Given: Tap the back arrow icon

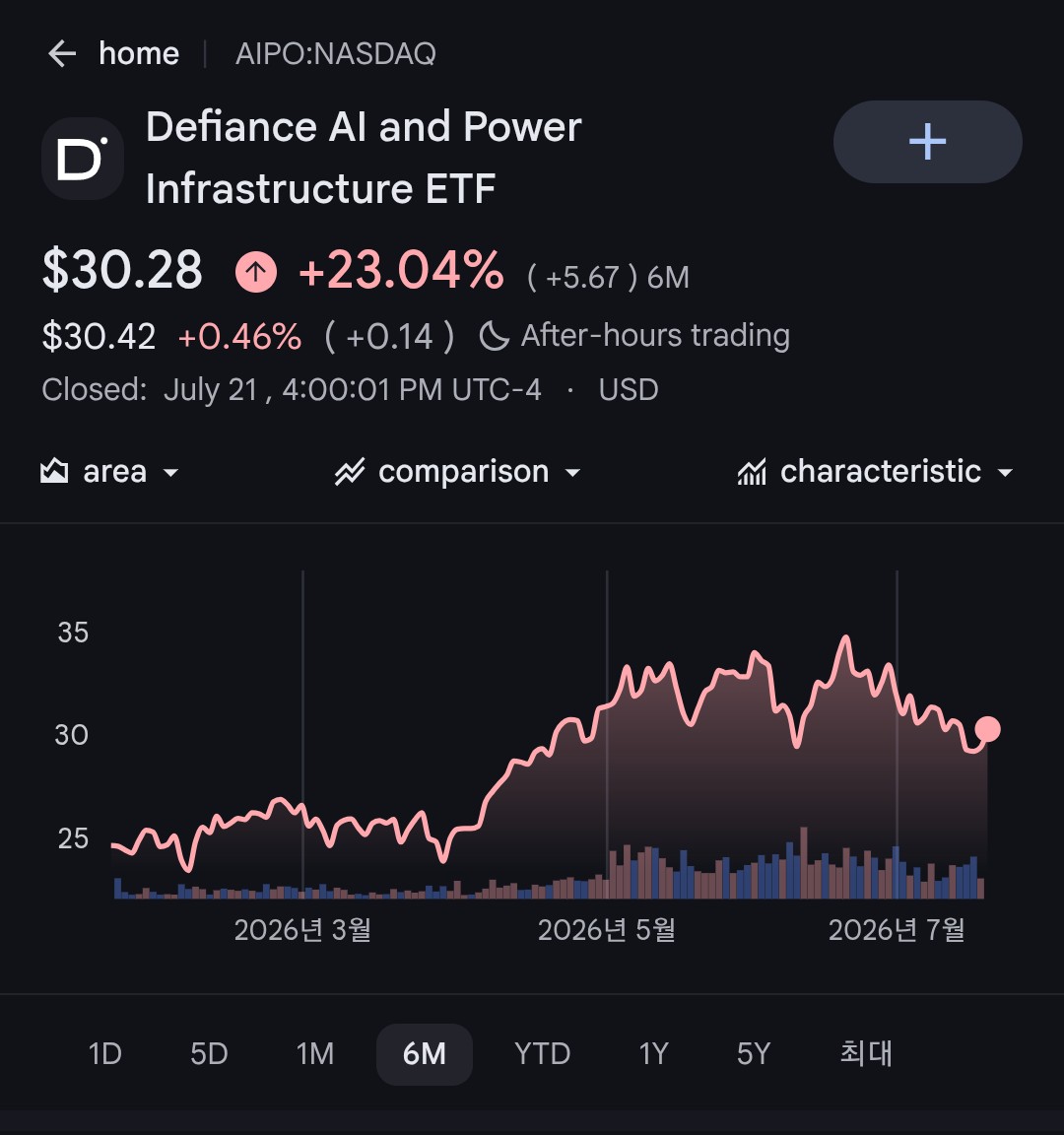Looking at the screenshot, I should point(62,53).
